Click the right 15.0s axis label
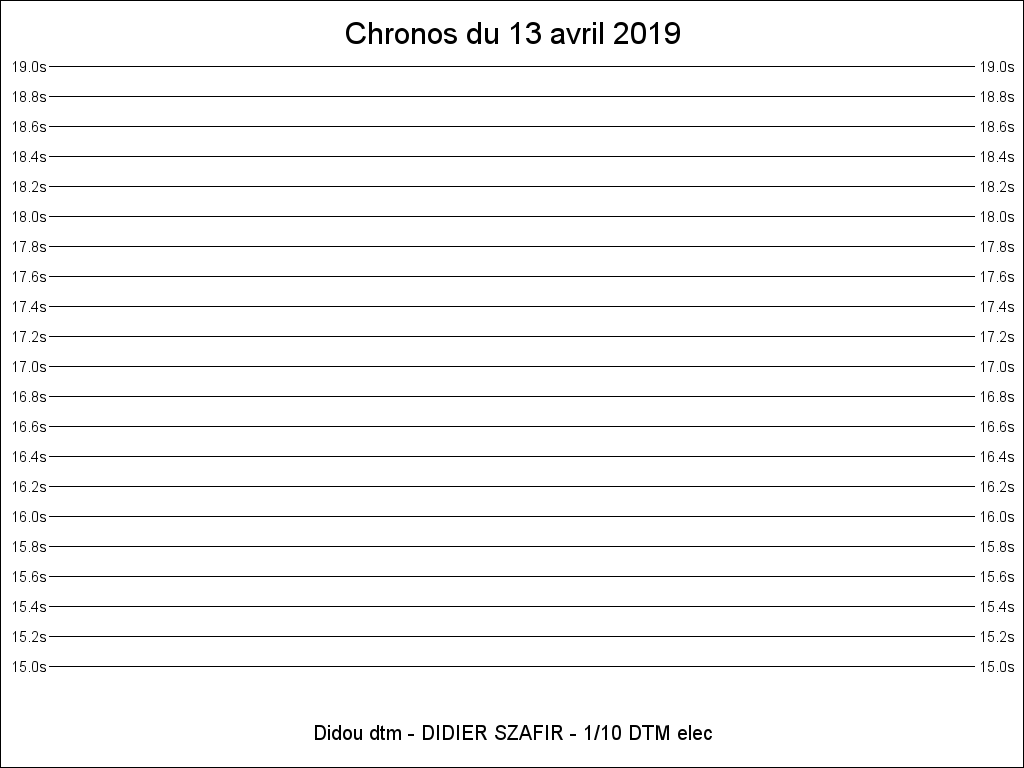 tap(997, 667)
